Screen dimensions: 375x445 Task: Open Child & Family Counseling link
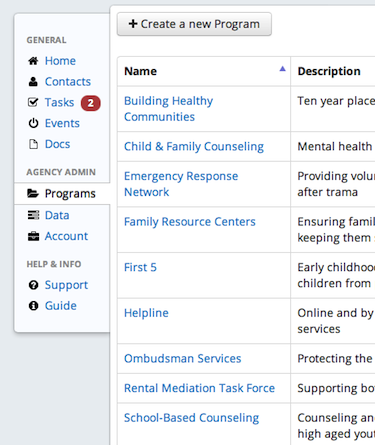[194, 146]
